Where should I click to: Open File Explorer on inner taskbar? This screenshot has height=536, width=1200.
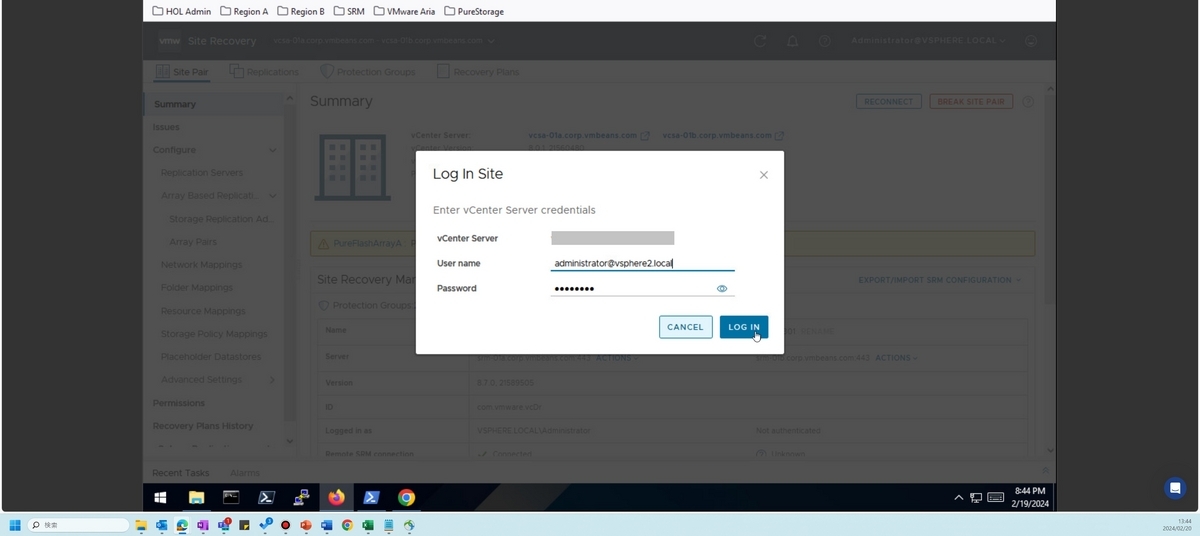pos(196,497)
